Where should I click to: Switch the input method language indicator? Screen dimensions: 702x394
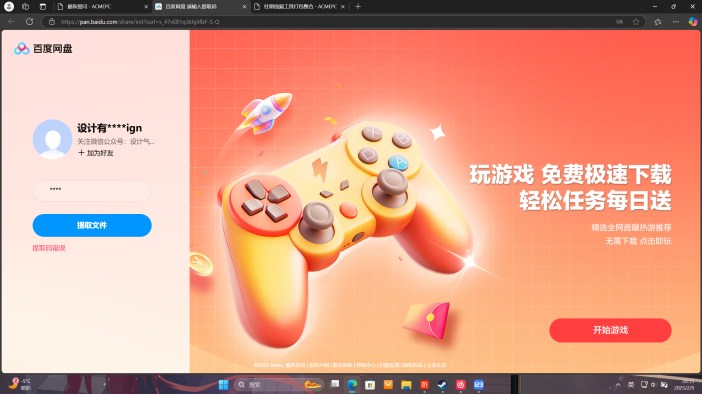(x=631, y=385)
